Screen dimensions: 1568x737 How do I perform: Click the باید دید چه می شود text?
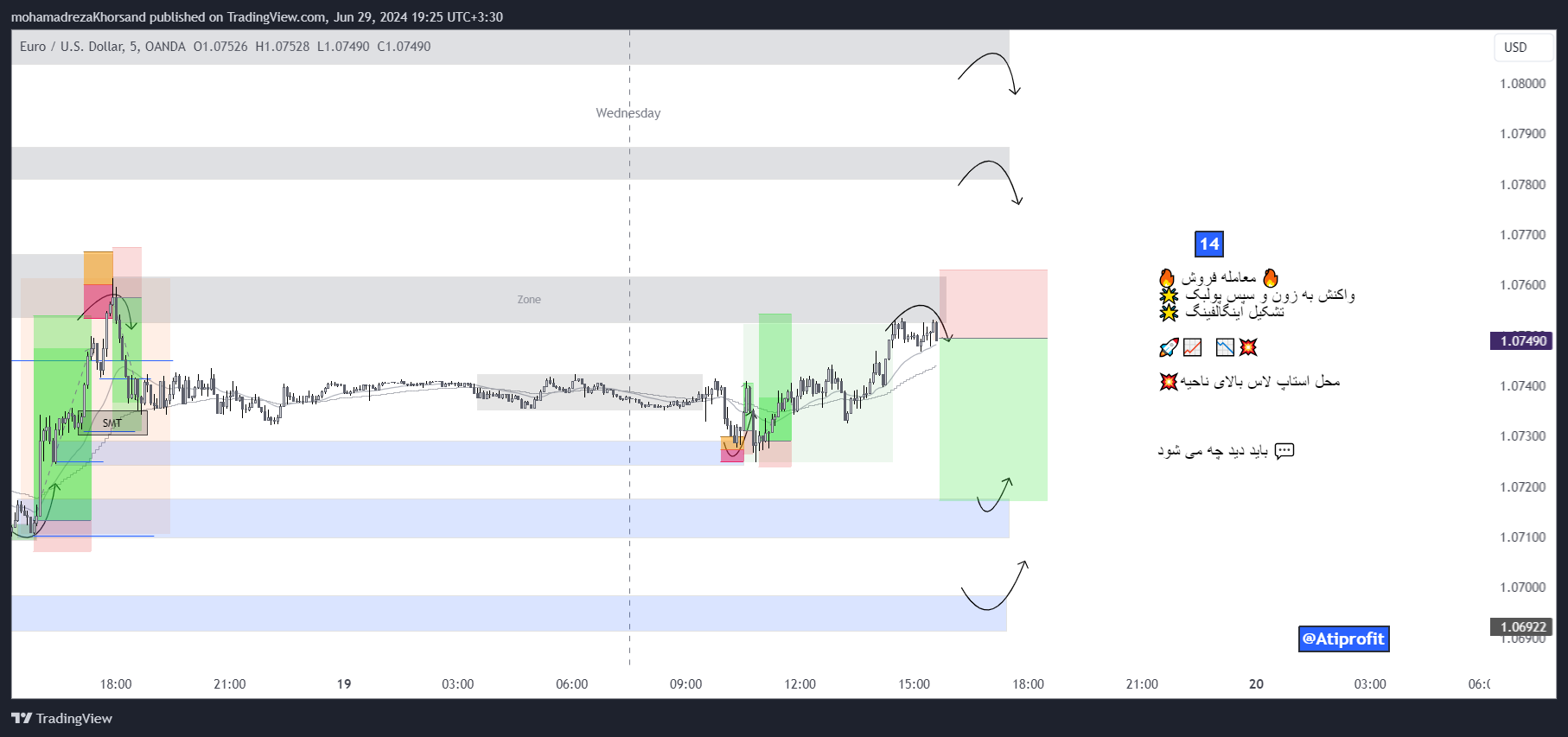pos(1213,451)
